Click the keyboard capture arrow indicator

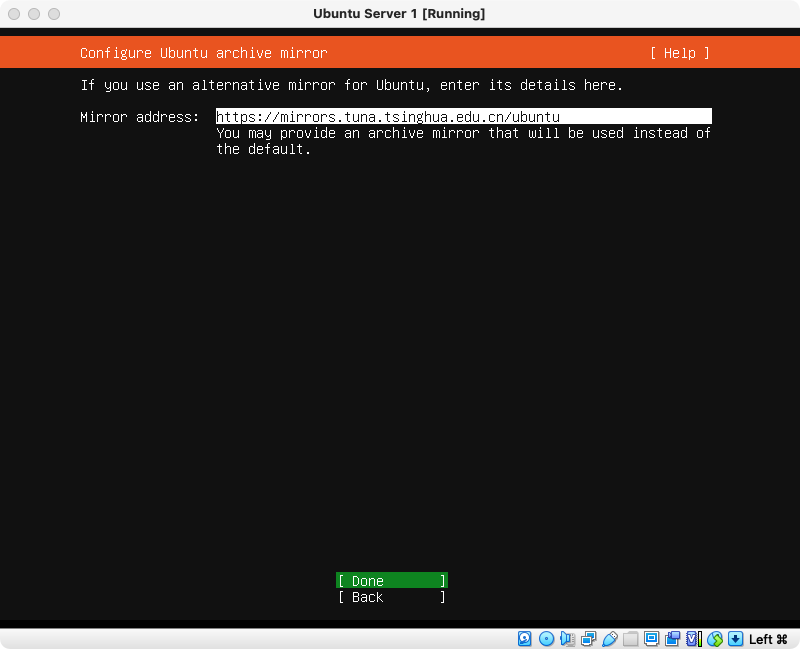click(x=735, y=639)
